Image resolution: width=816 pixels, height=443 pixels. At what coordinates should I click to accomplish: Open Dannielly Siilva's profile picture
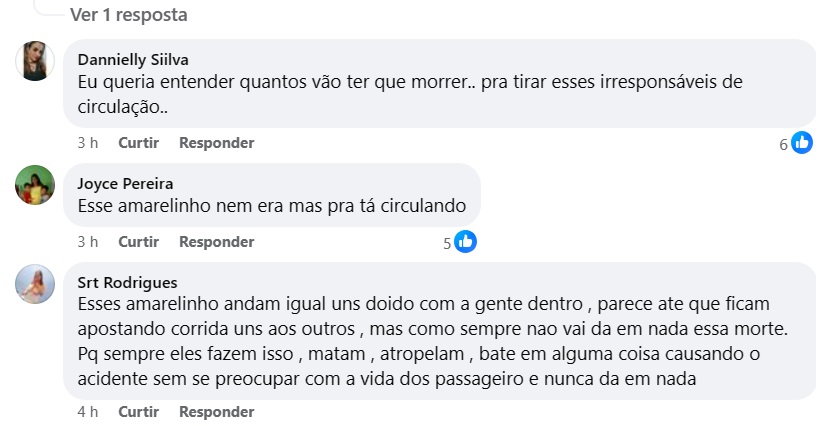coord(35,62)
